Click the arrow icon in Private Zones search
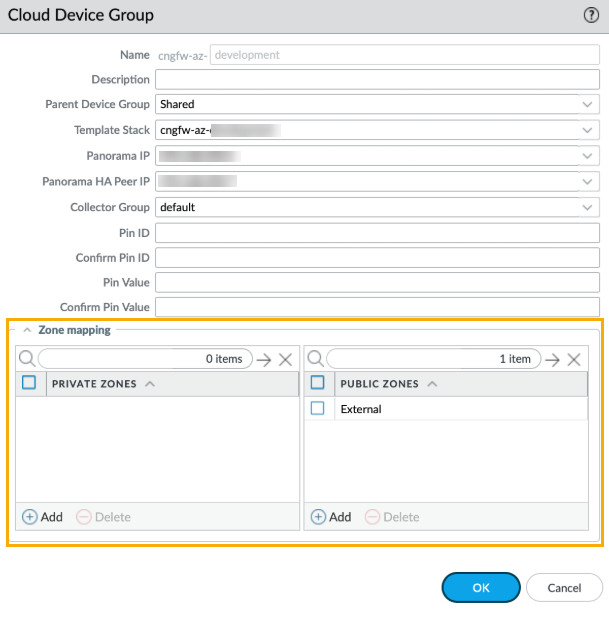Screen dimensions: 609x617 pyautogui.click(x=263, y=360)
